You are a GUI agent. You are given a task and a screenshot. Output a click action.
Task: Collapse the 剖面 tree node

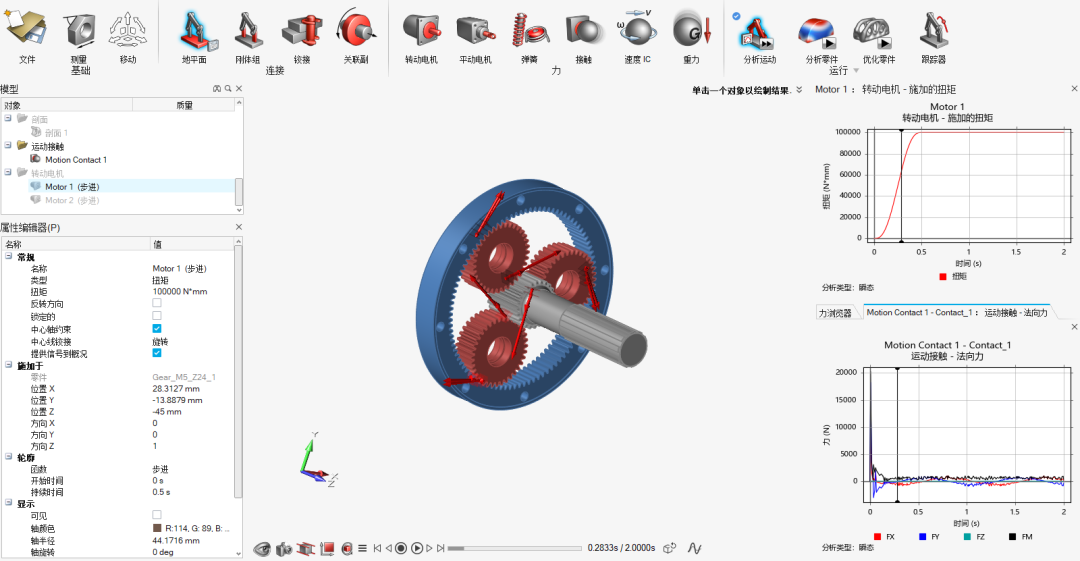pos(8,119)
